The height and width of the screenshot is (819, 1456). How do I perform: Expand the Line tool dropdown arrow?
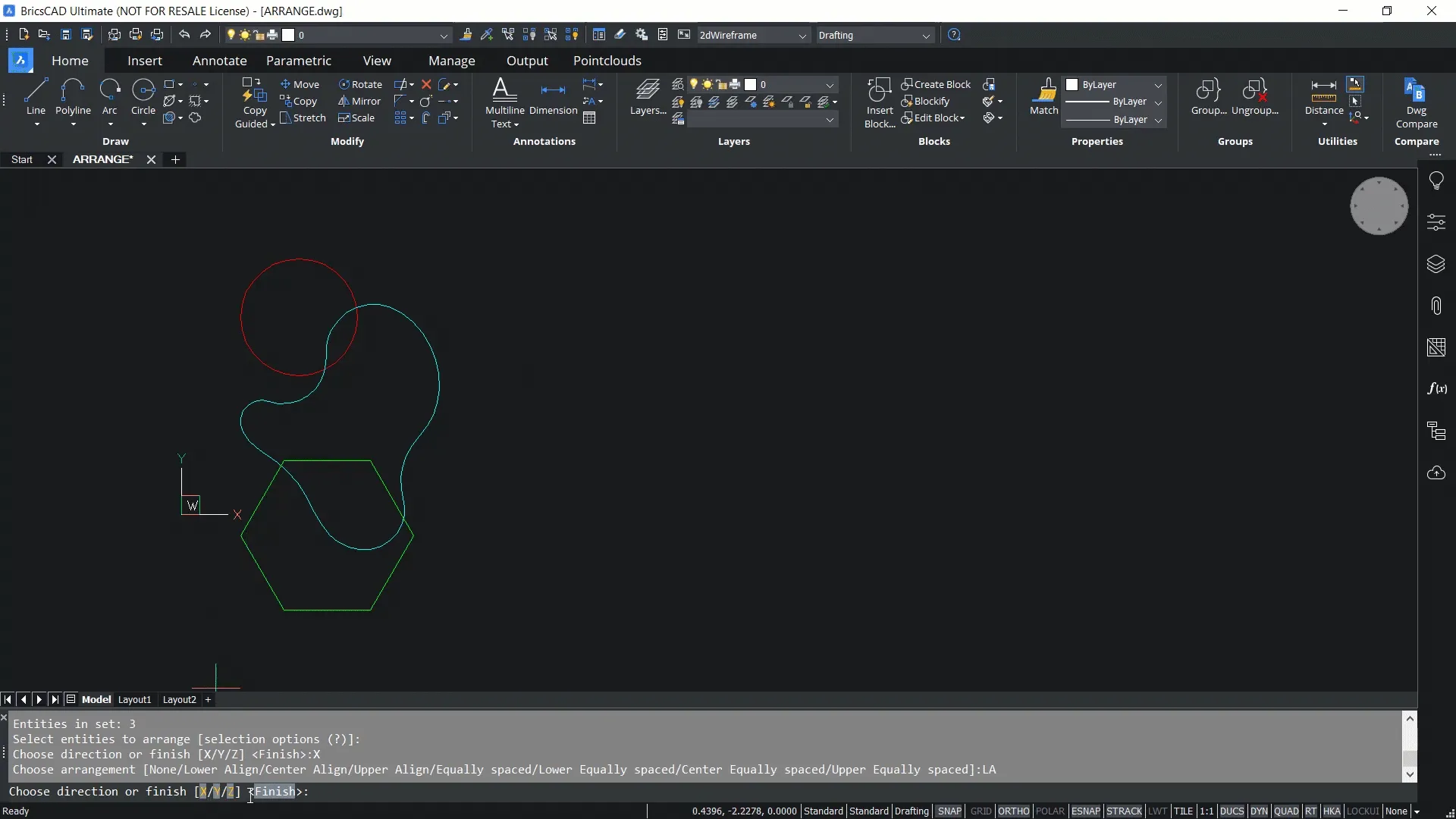(36, 124)
